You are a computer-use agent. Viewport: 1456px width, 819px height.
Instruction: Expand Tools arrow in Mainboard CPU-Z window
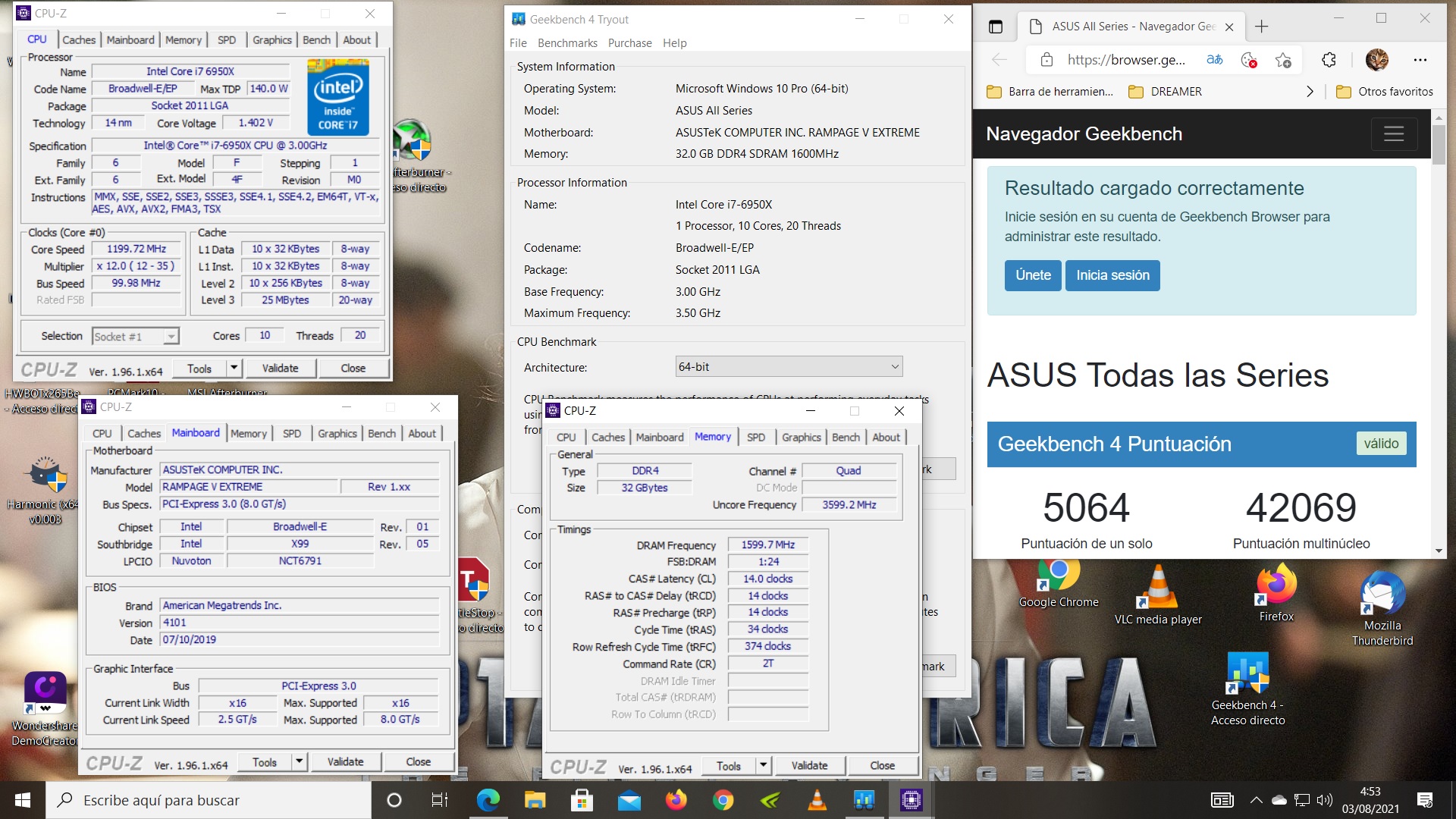(x=299, y=762)
